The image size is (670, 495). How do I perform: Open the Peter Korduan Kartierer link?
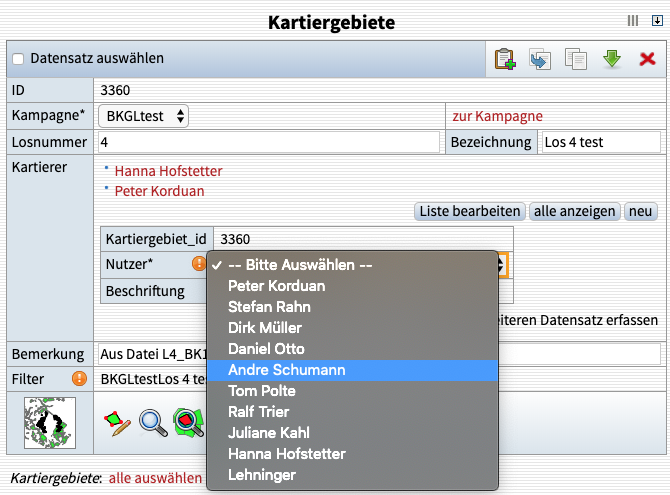click(159, 191)
